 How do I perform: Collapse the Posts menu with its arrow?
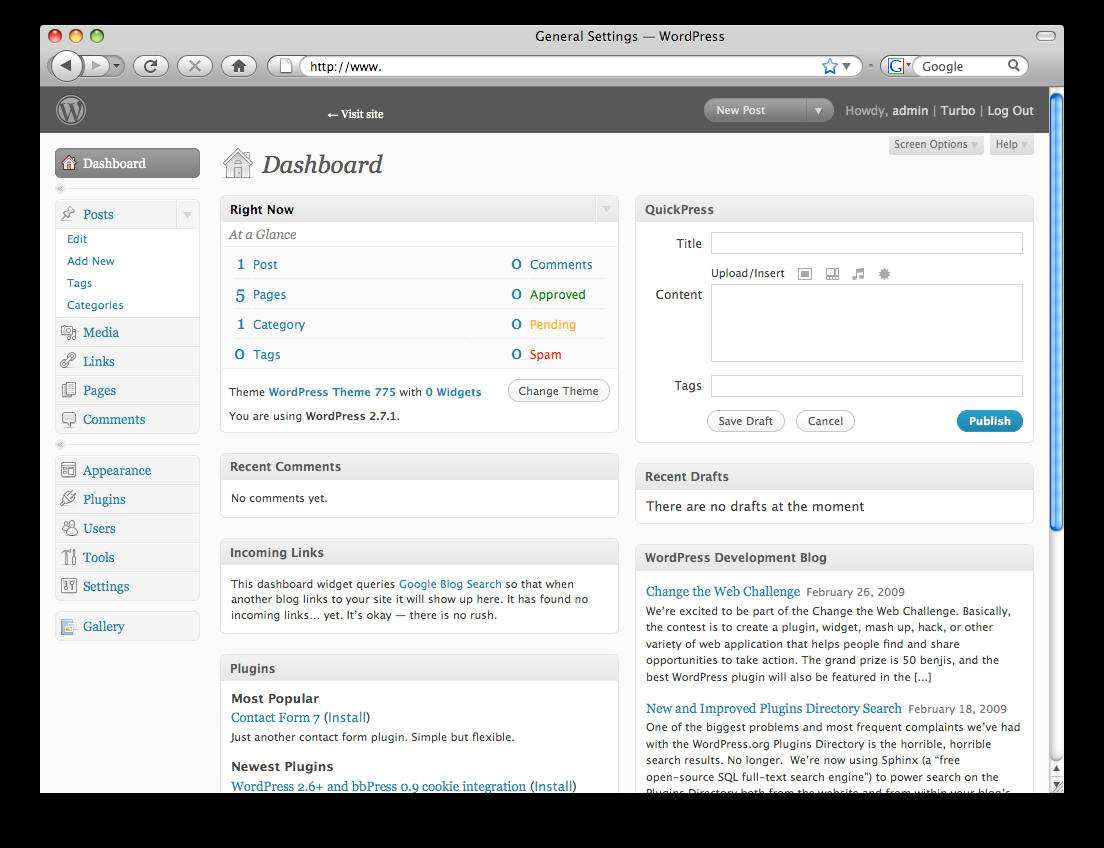click(187, 214)
